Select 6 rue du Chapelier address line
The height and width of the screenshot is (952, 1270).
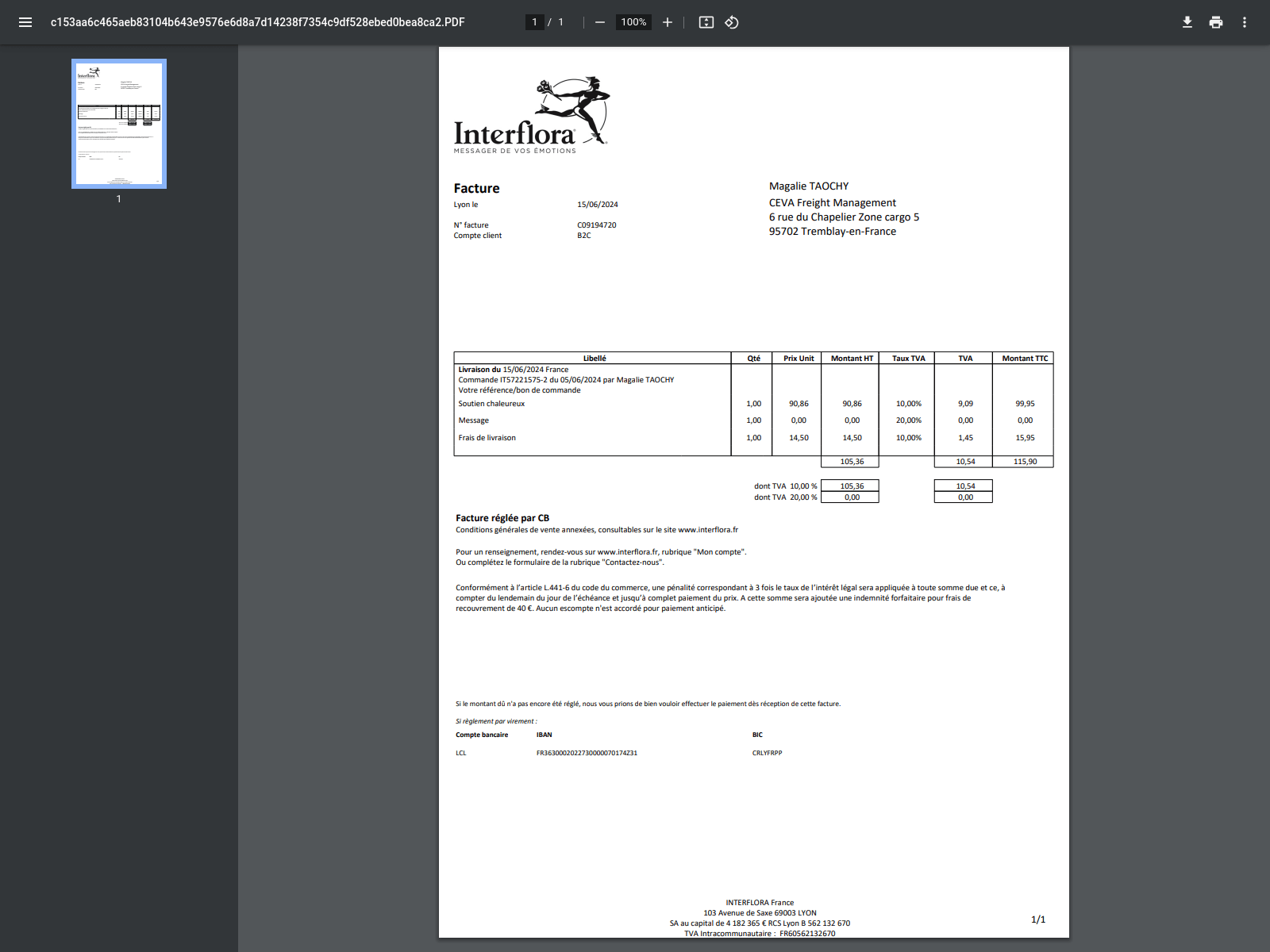point(844,217)
